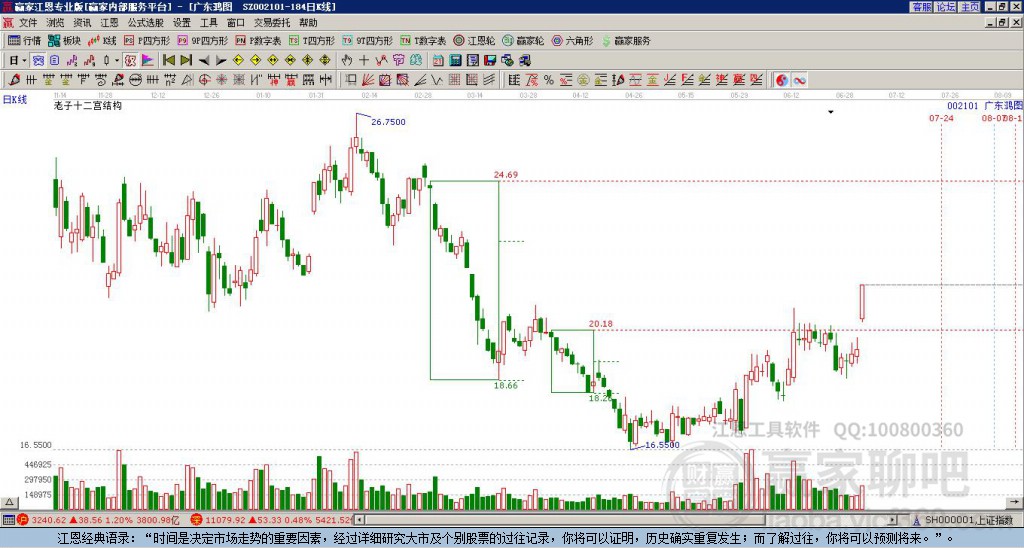Expand the 日 period dropdown

pyautogui.click(x=24, y=60)
